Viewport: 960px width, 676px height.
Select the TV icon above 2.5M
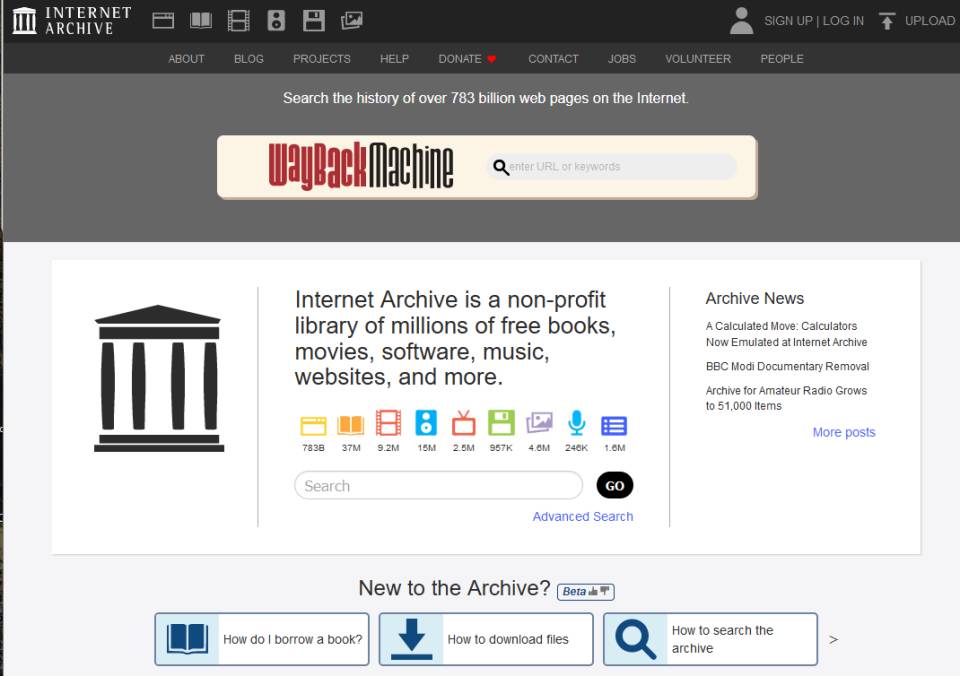point(463,422)
